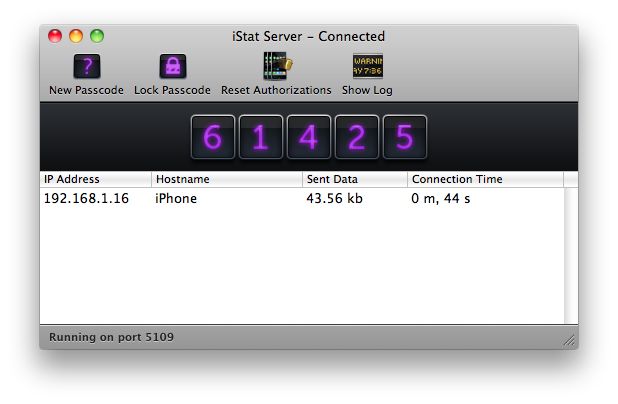Click the Reset Authorizations label

coord(276,90)
